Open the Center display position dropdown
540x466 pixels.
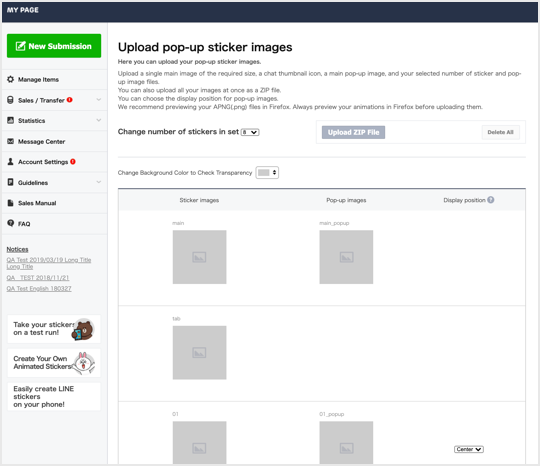[469, 449]
